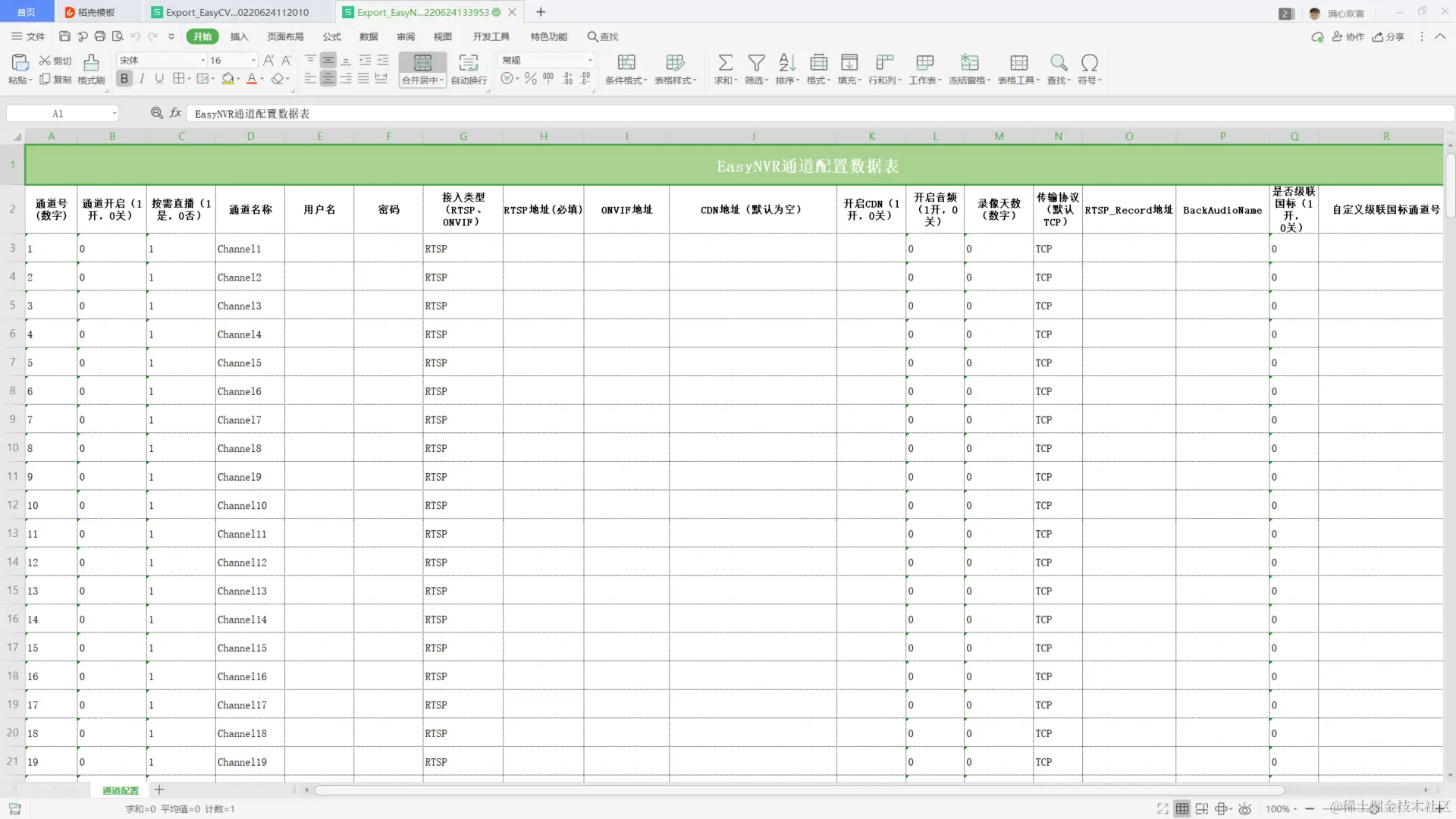Click the yellow fill color button

(227, 79)
